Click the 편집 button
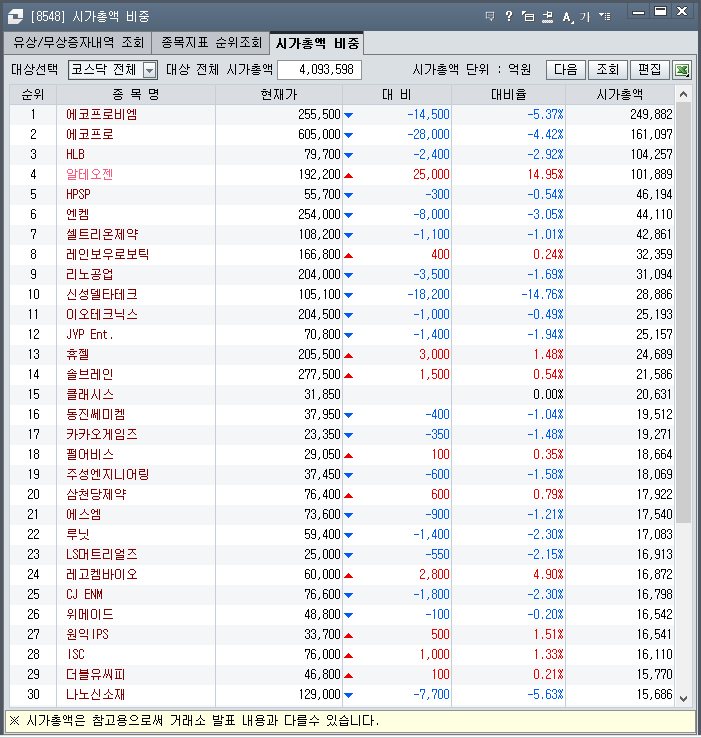 (649, 70)
